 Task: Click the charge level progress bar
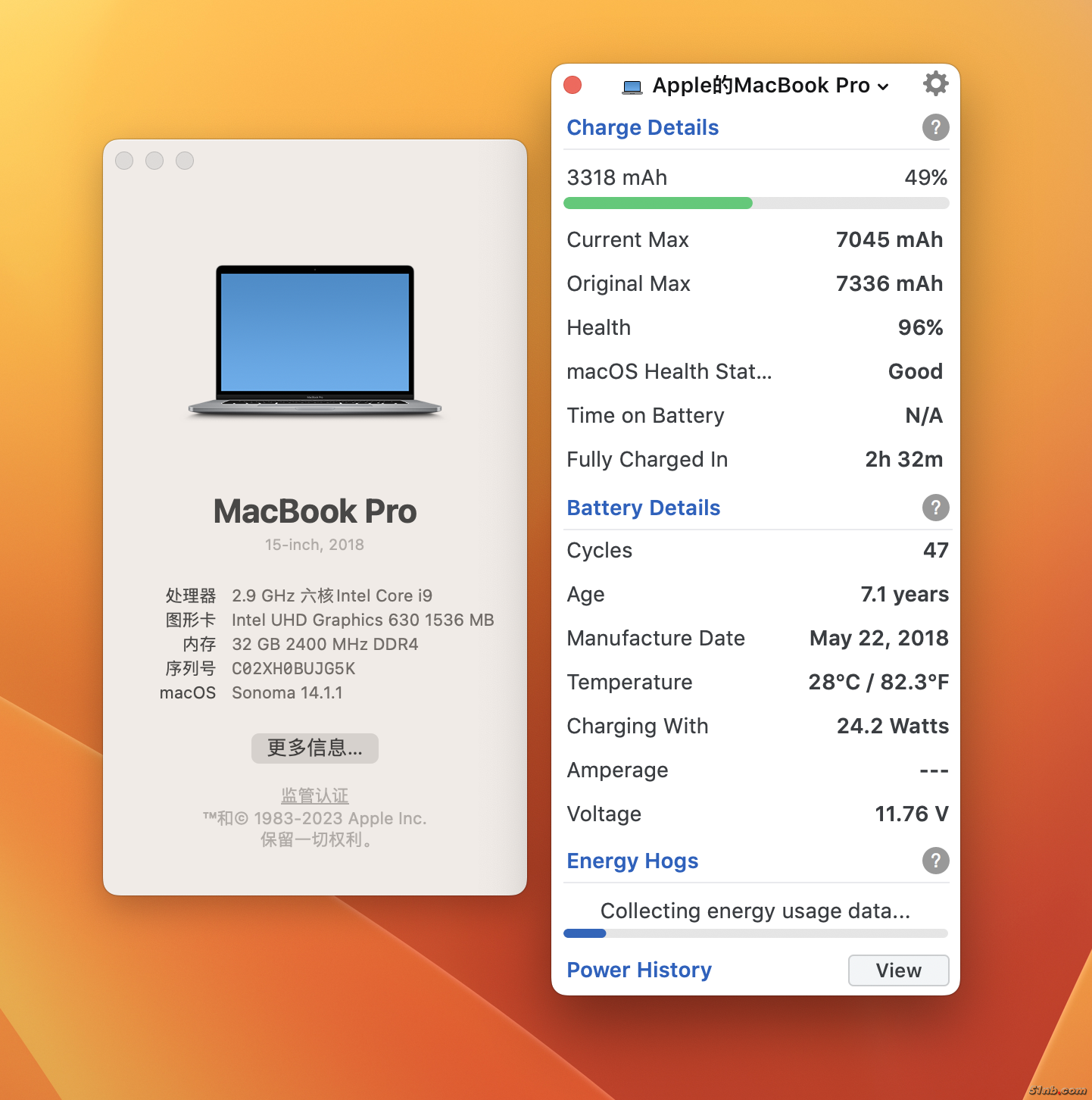click(x=757, y=203)
